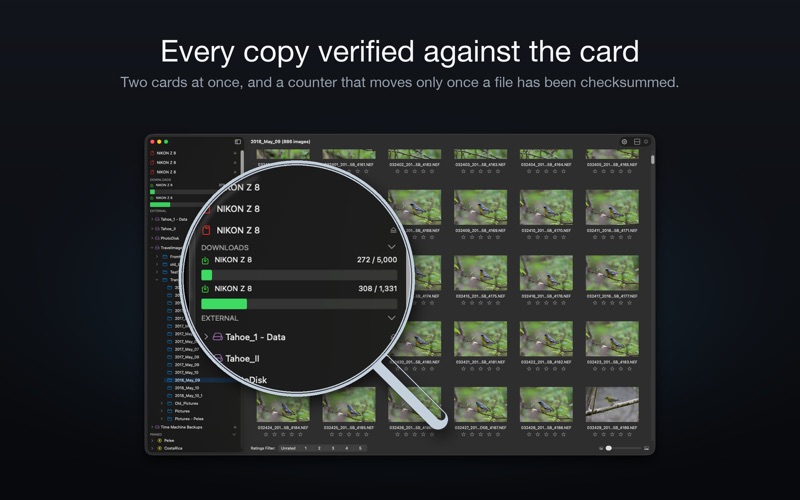
Task: Click the folder icon beside Pictures - Pelee
Action: click(170, 418)
